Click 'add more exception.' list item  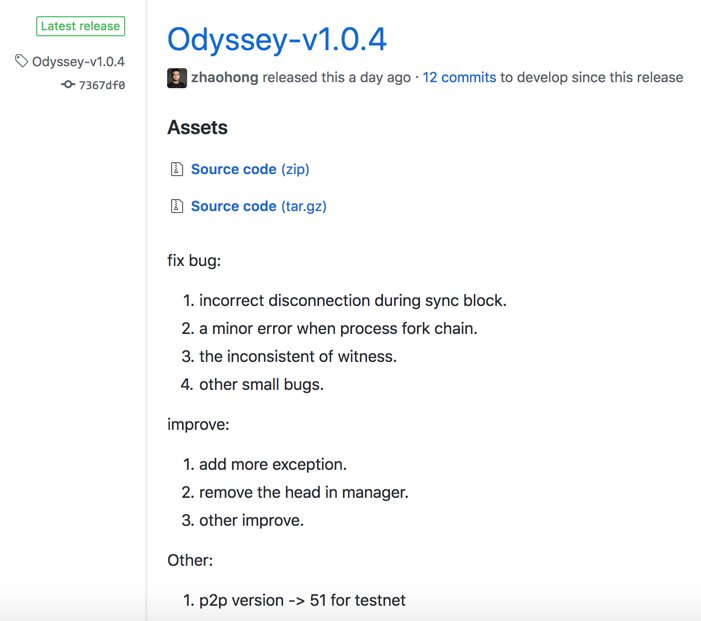pos(273,465)
